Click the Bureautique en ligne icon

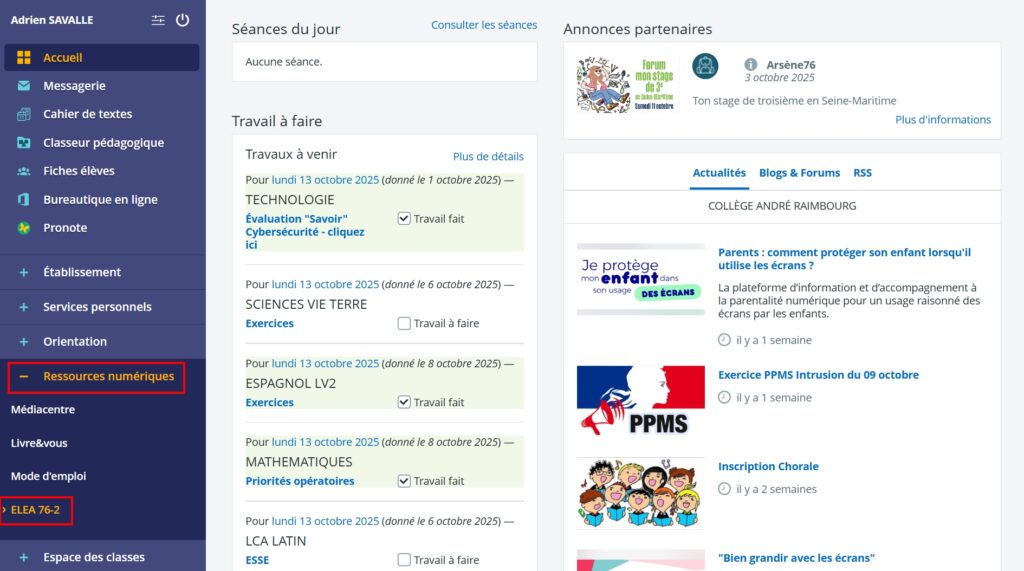tap(24, 200)
